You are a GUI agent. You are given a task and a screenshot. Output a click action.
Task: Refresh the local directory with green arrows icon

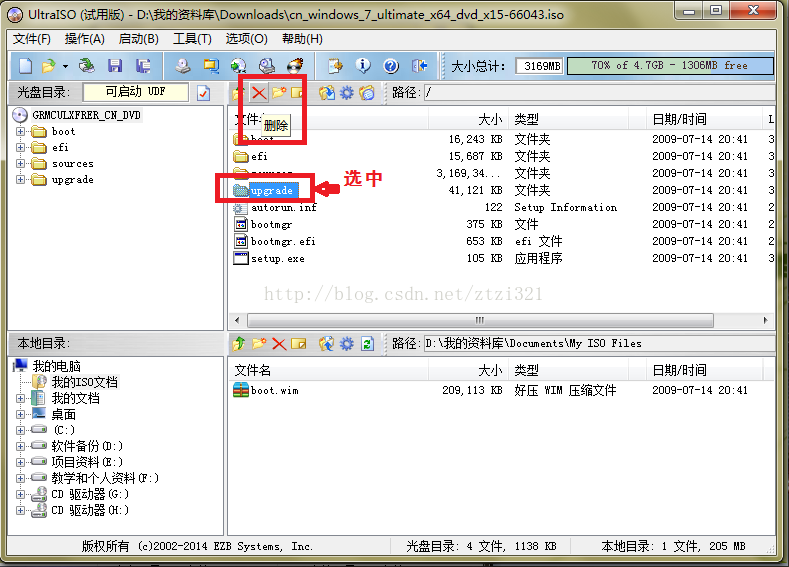point(367,344)
